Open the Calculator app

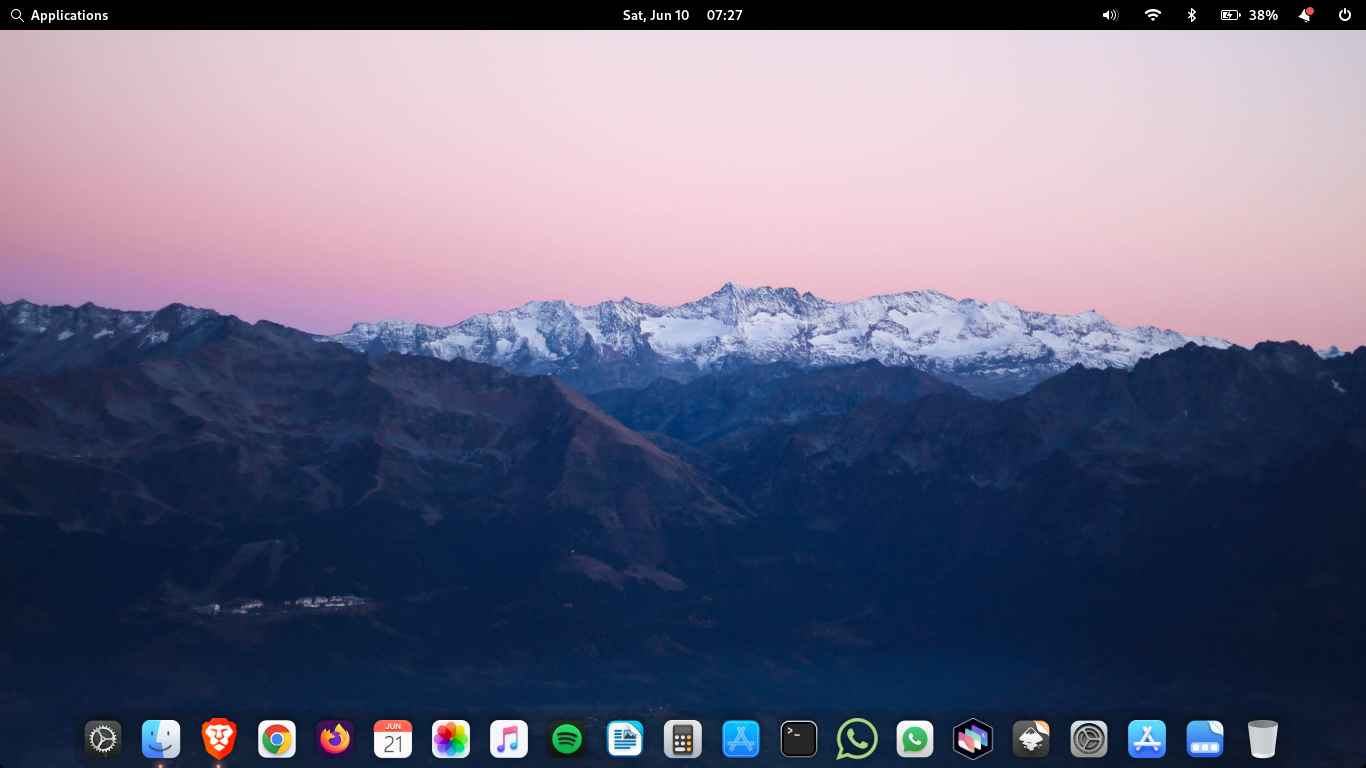point(683,738)
